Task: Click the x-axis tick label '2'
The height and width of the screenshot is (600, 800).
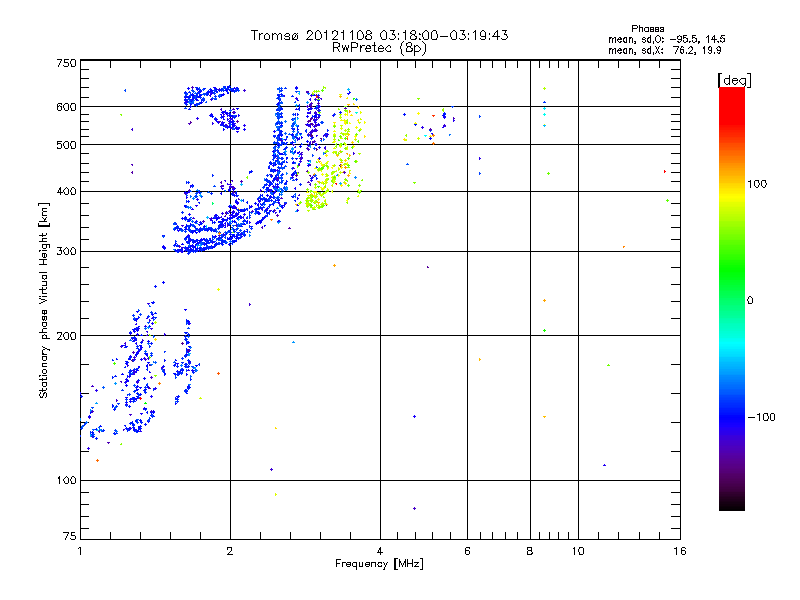Action: click(230, 551)
